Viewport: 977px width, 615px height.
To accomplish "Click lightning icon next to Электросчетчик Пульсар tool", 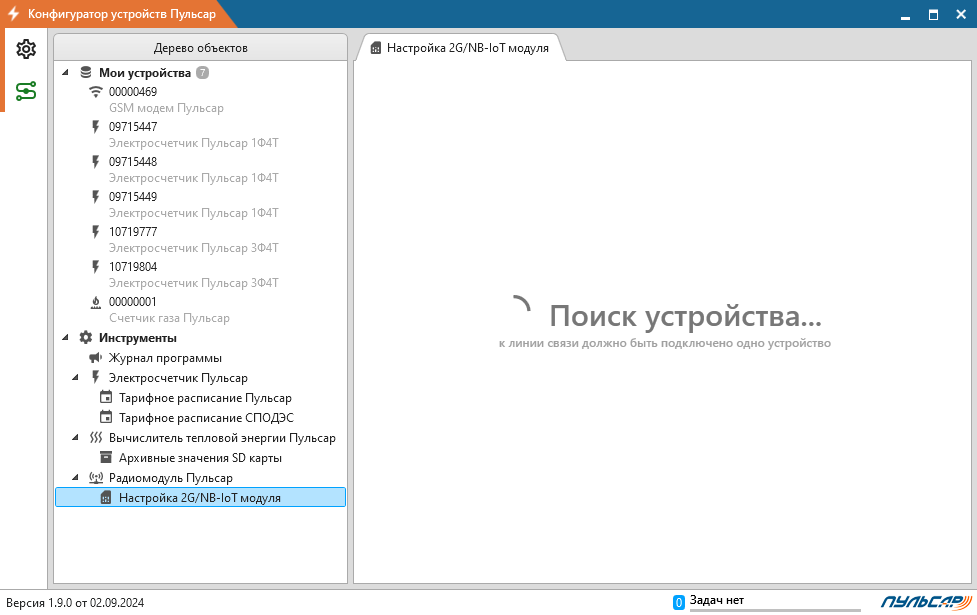I will click(x=95, y=377).
